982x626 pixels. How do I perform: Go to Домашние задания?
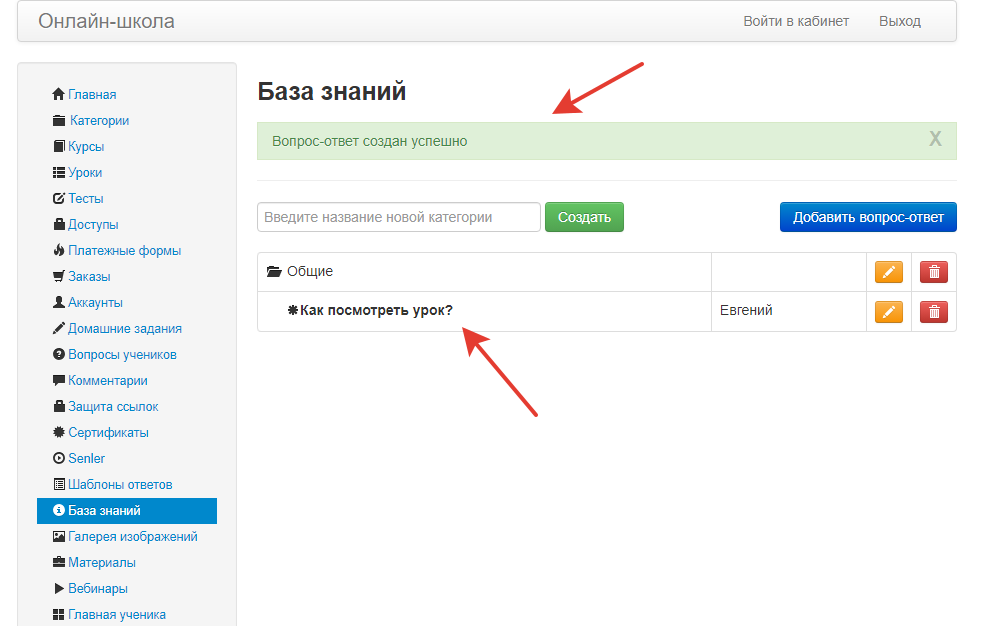tap(124, 329)
